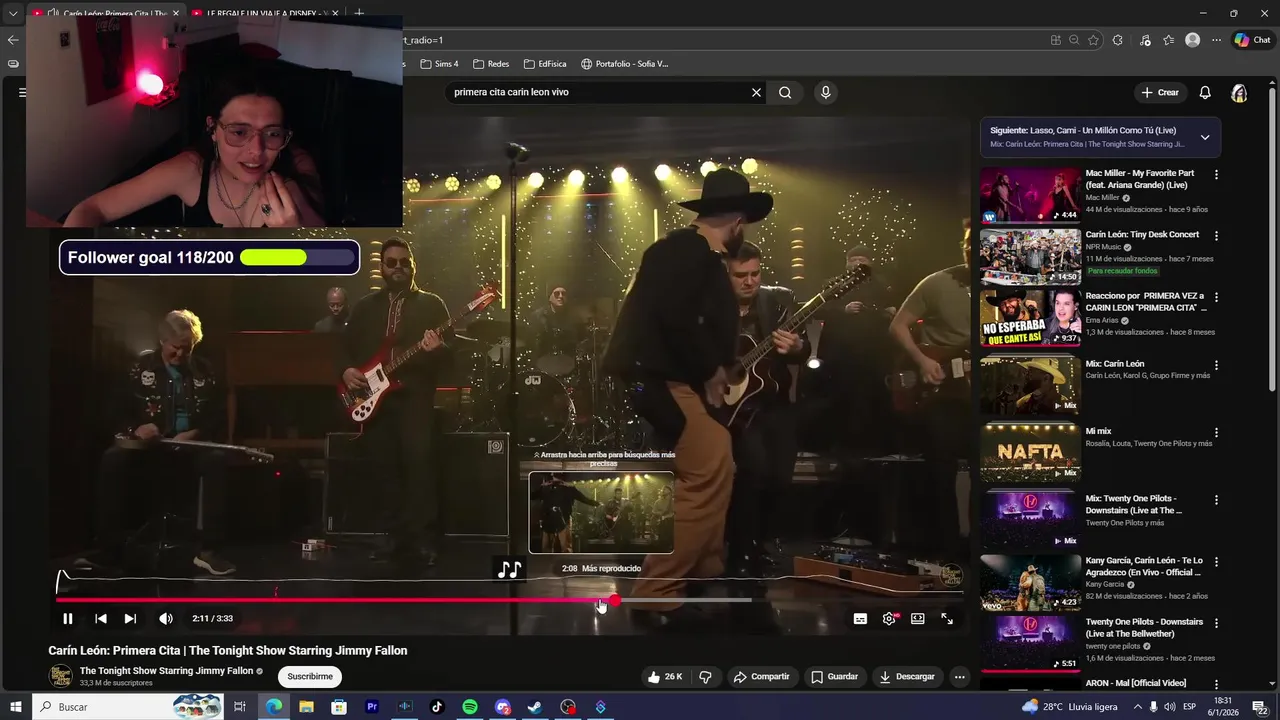Open the EdFisica bookmarks folder

click(x=545, y=64)
